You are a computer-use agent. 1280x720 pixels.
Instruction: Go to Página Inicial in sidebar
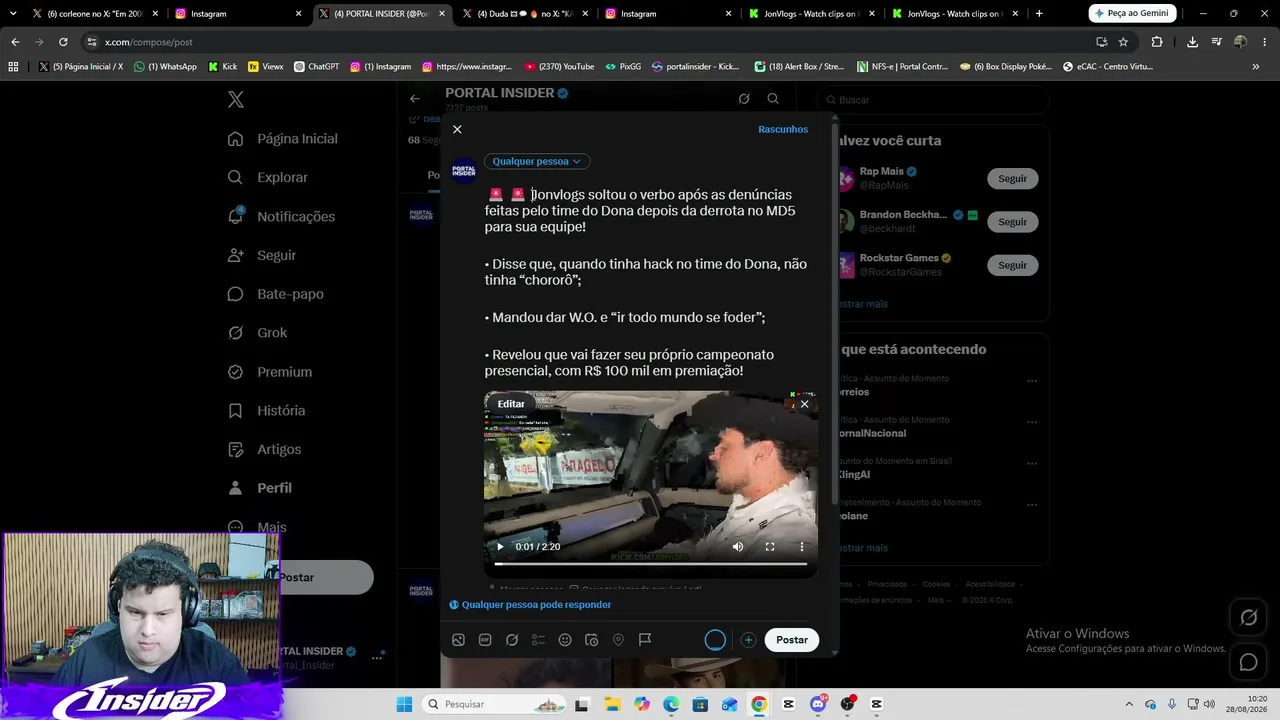coord(283,139)
